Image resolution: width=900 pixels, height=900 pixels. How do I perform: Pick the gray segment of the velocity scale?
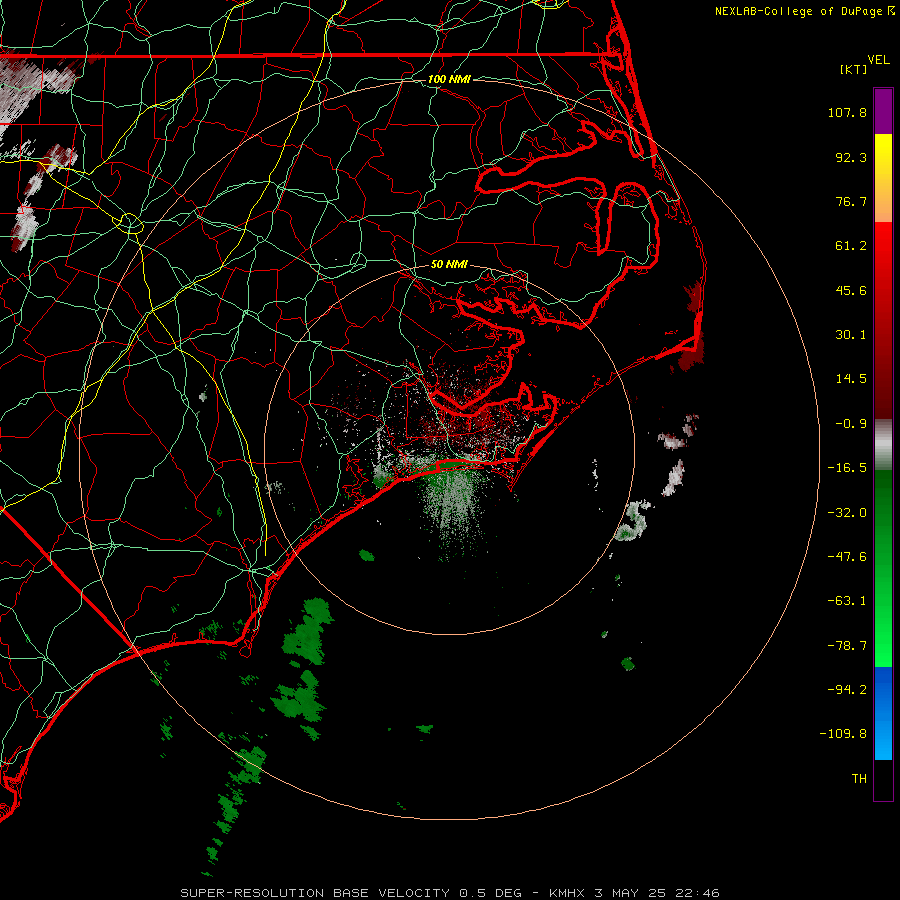883,445
